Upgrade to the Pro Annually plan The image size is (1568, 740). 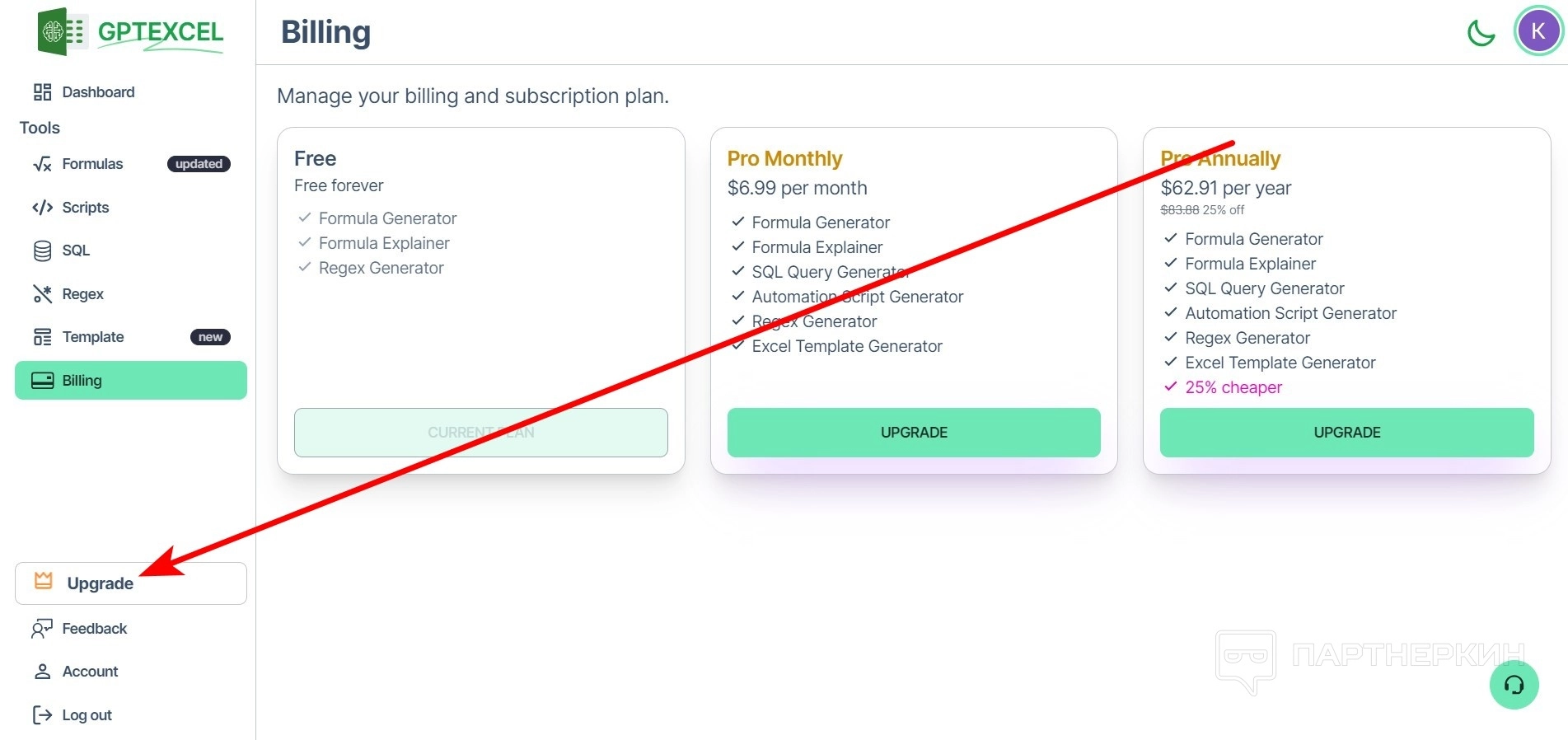(x=1346, y=433)
